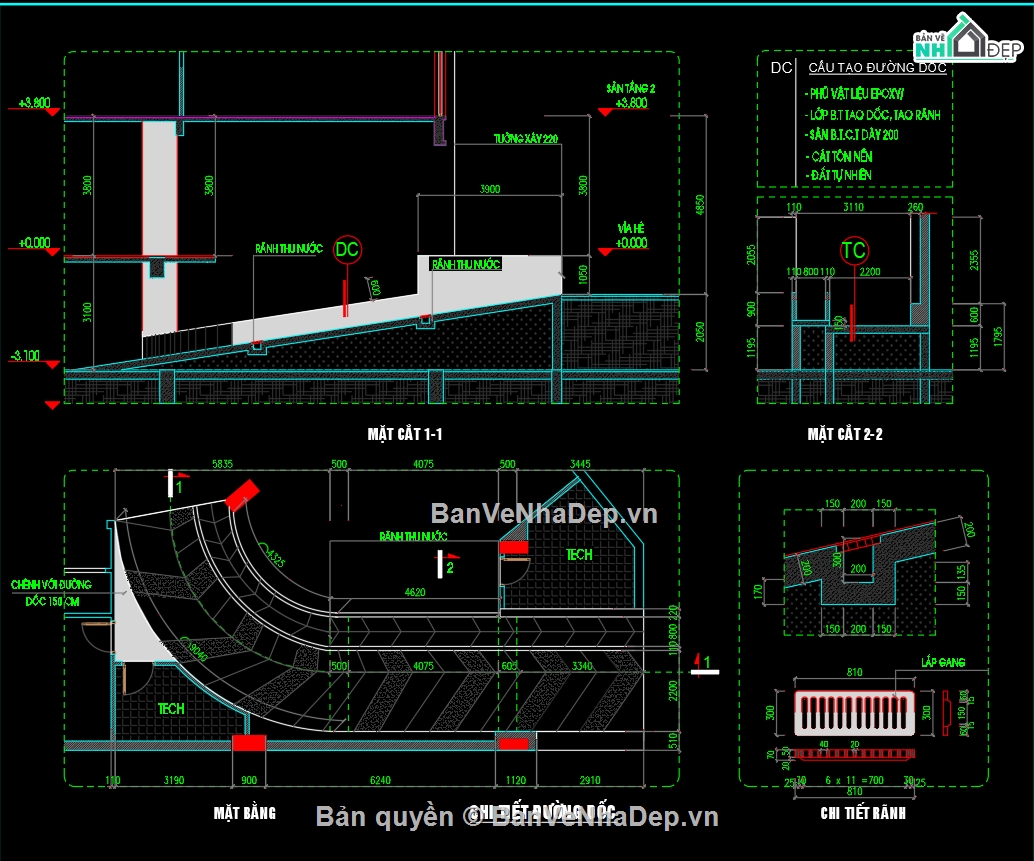Click the section flag numbered 2 in plan
The height and width of the screenshot is (861, 1034).
449,564
